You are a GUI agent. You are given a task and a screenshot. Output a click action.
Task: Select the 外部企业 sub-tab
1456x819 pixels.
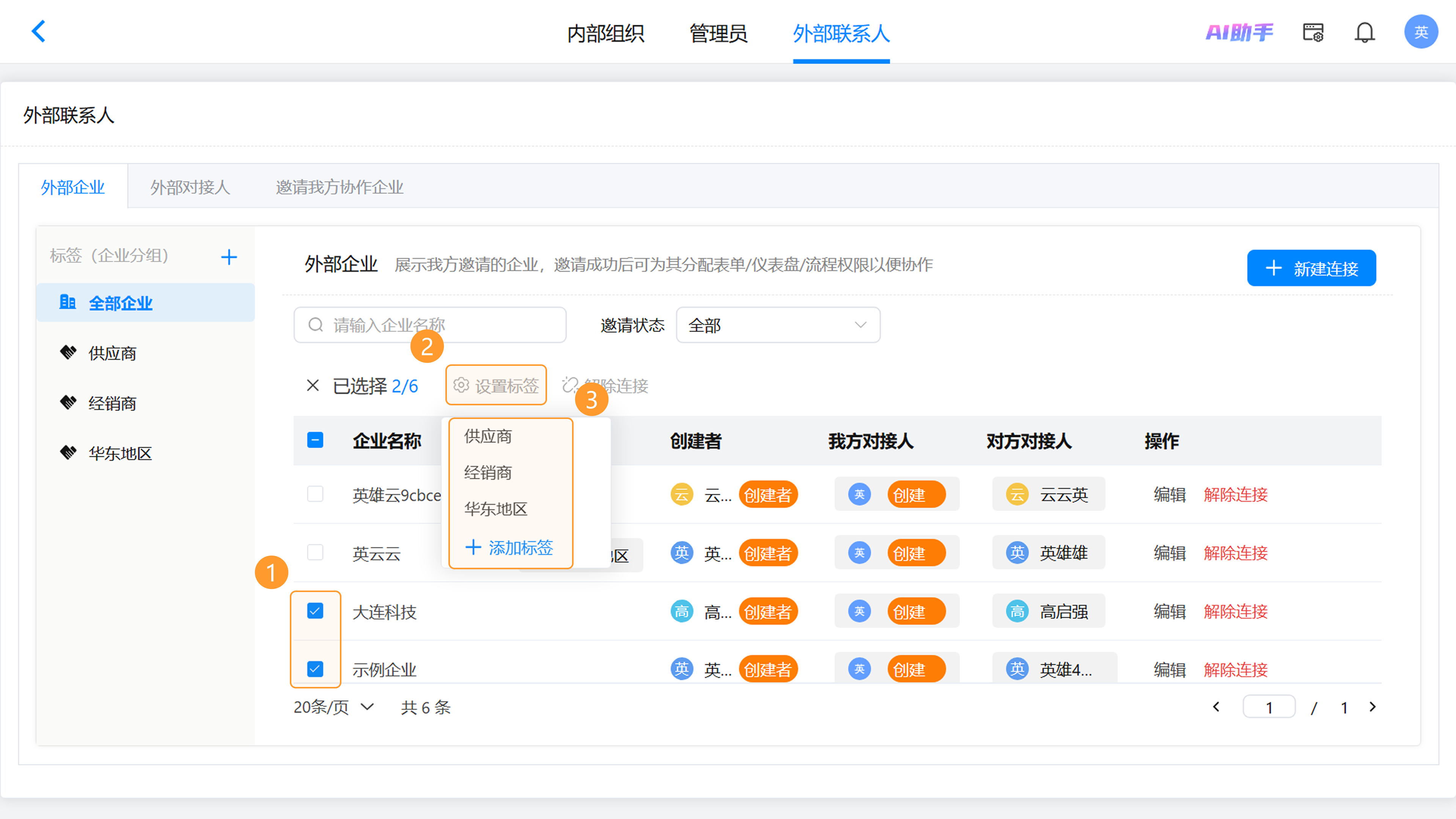click(73, 187)
